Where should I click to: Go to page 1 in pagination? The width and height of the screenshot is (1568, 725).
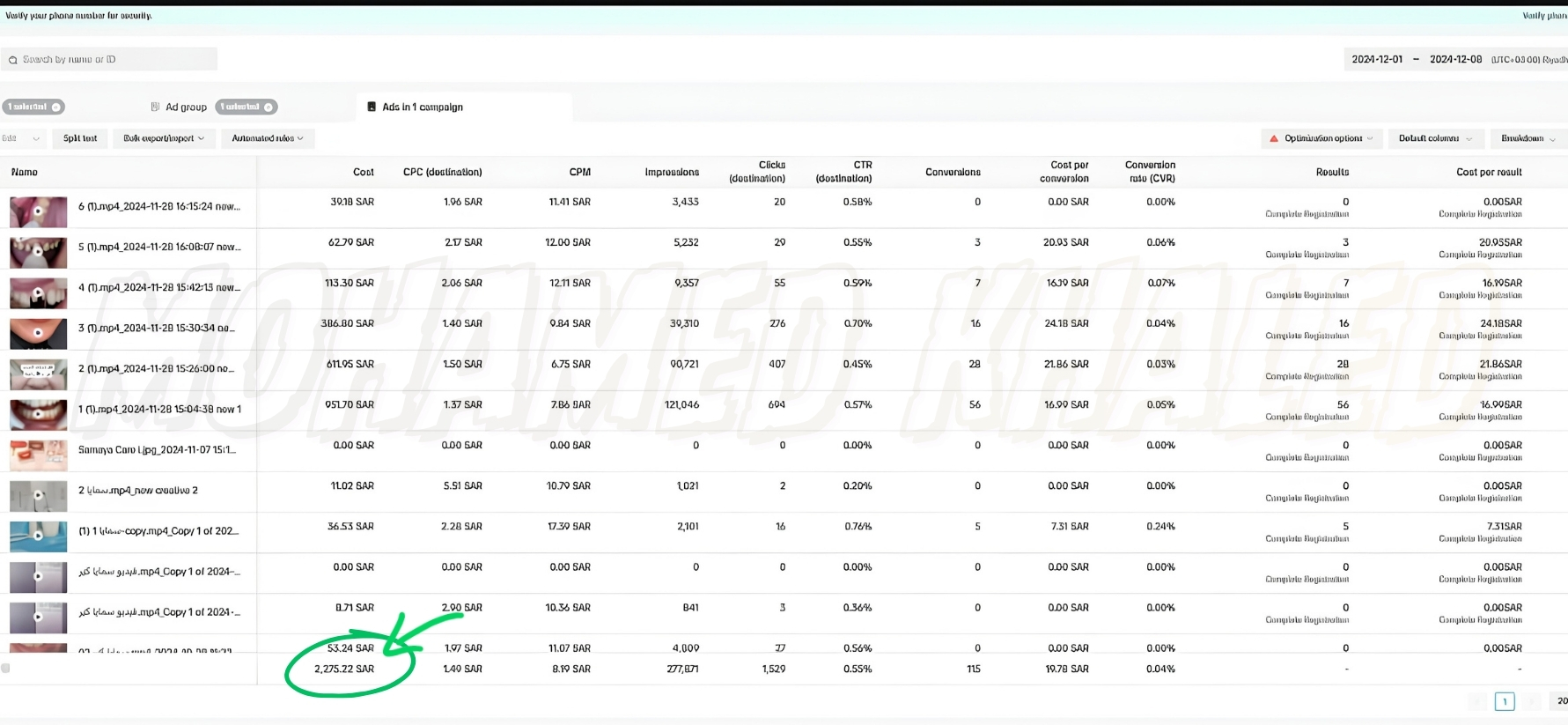point(1505,701)
